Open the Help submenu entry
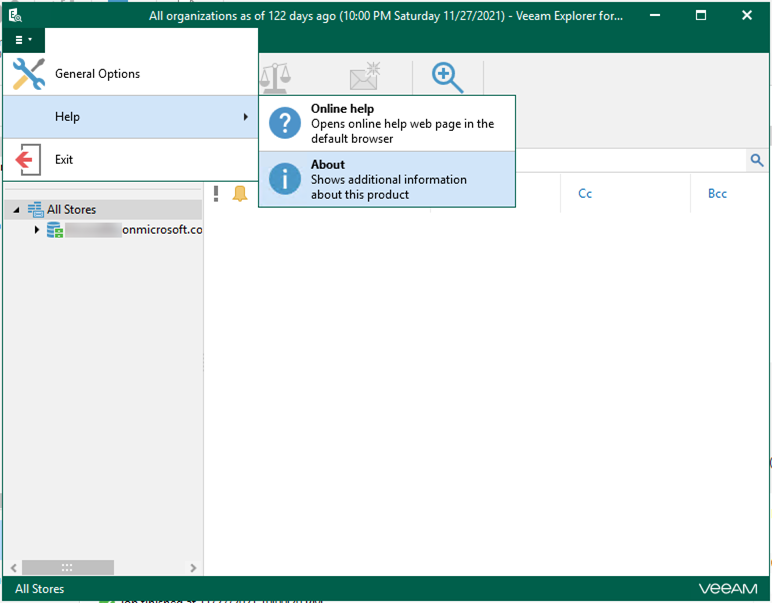 (130, 117)
